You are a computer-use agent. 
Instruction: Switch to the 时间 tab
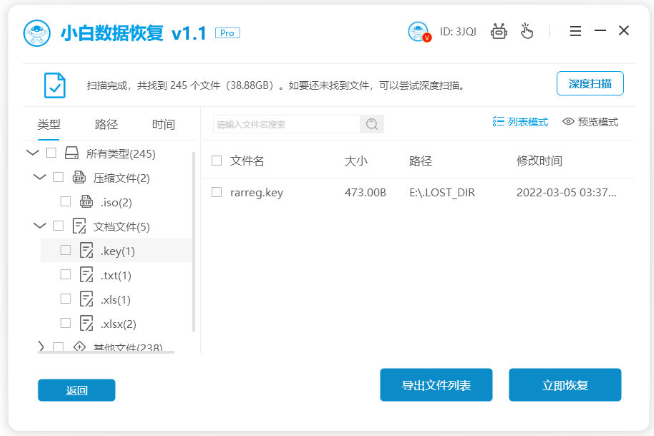(163, 124)
